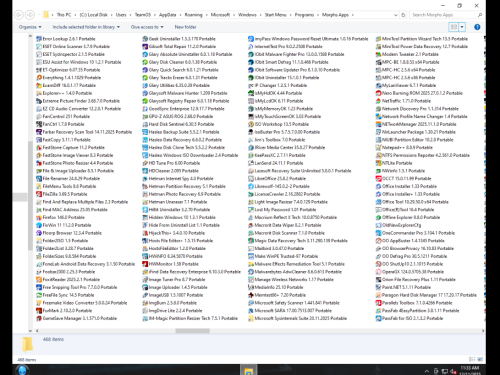Open 'Include selected folder in library' dropdown
This screenshot has height=375, width=500.
86,27
